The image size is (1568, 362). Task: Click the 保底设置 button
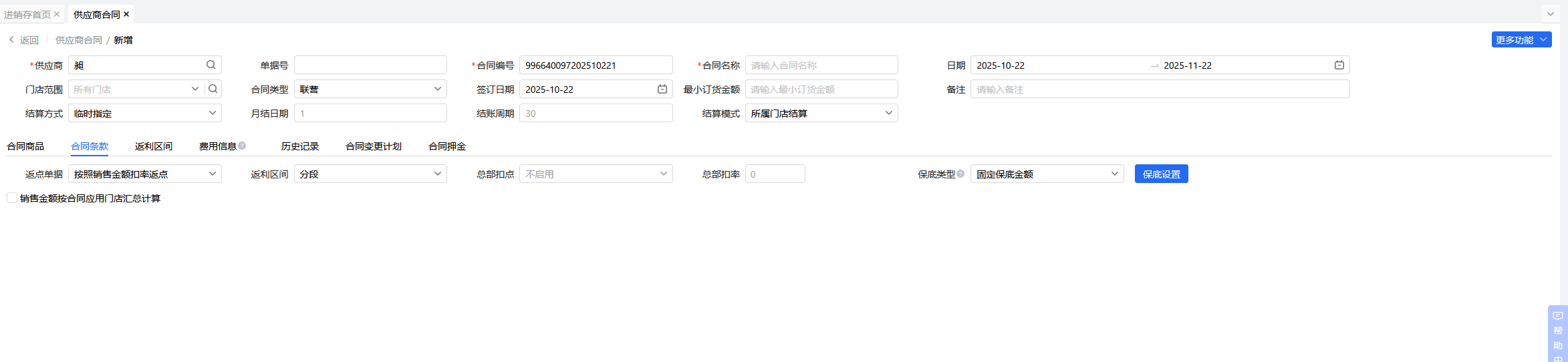pos(1161,174)
